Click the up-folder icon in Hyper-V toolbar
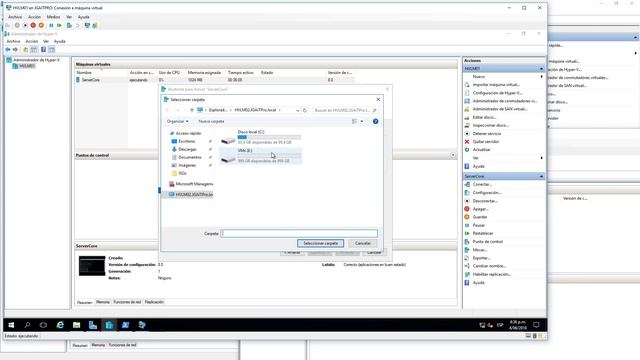 point(26,49)
